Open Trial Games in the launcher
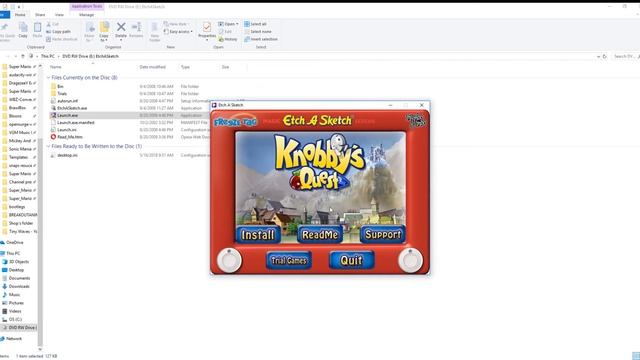Viewport: 640px width, 360px height. 289,260
